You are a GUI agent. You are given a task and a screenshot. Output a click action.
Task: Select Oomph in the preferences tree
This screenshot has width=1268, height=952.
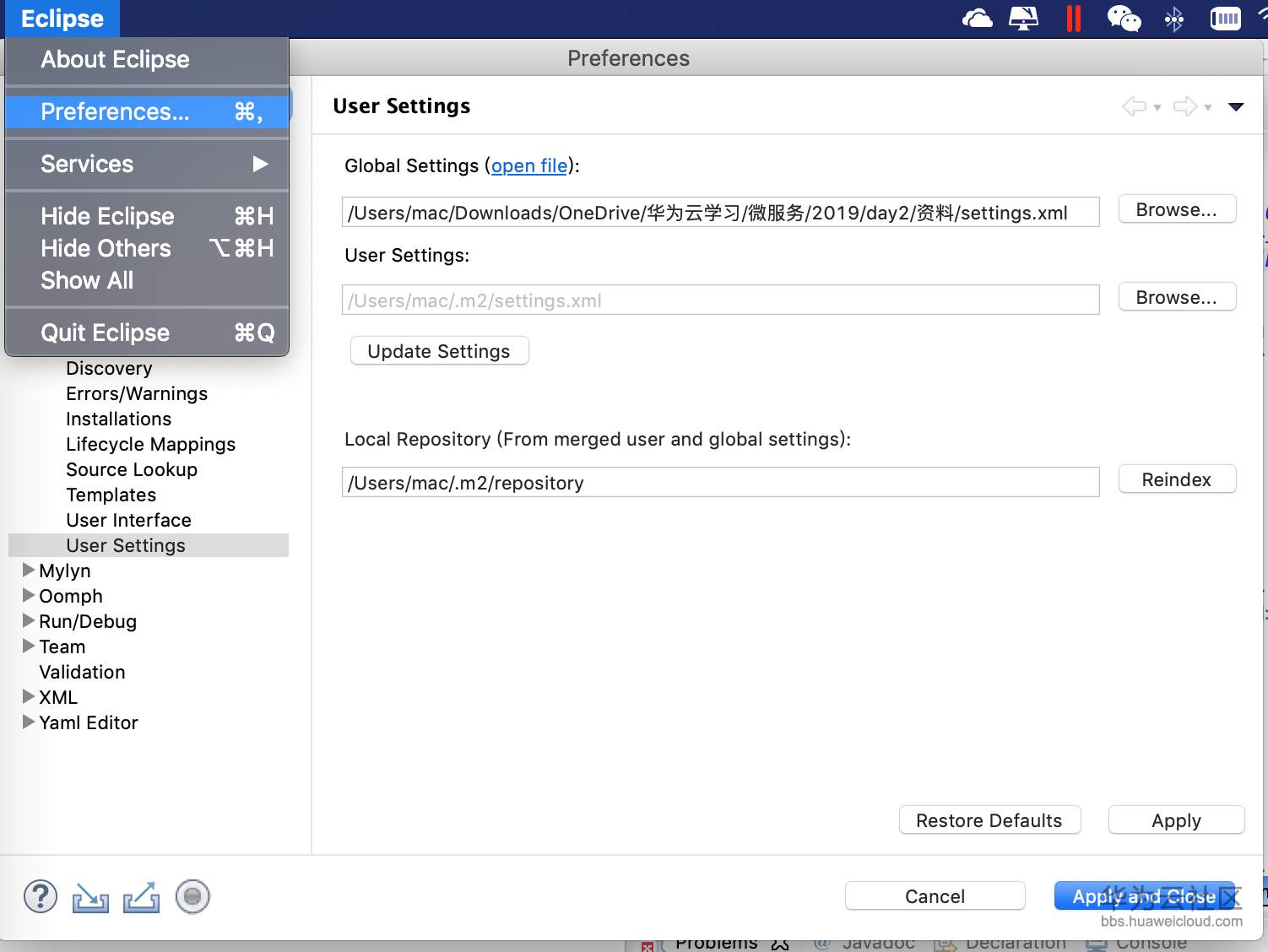pos(71,596)
